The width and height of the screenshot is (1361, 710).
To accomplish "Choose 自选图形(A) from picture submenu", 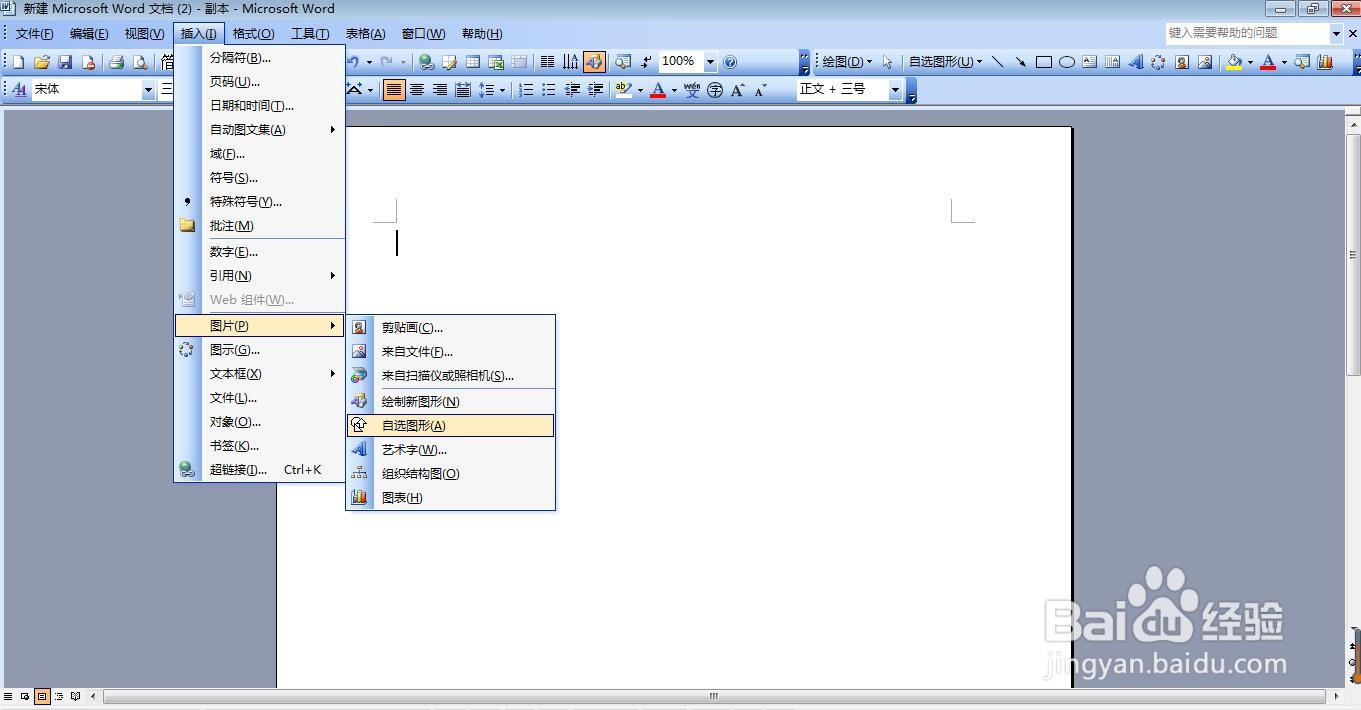I will (450, 425).
